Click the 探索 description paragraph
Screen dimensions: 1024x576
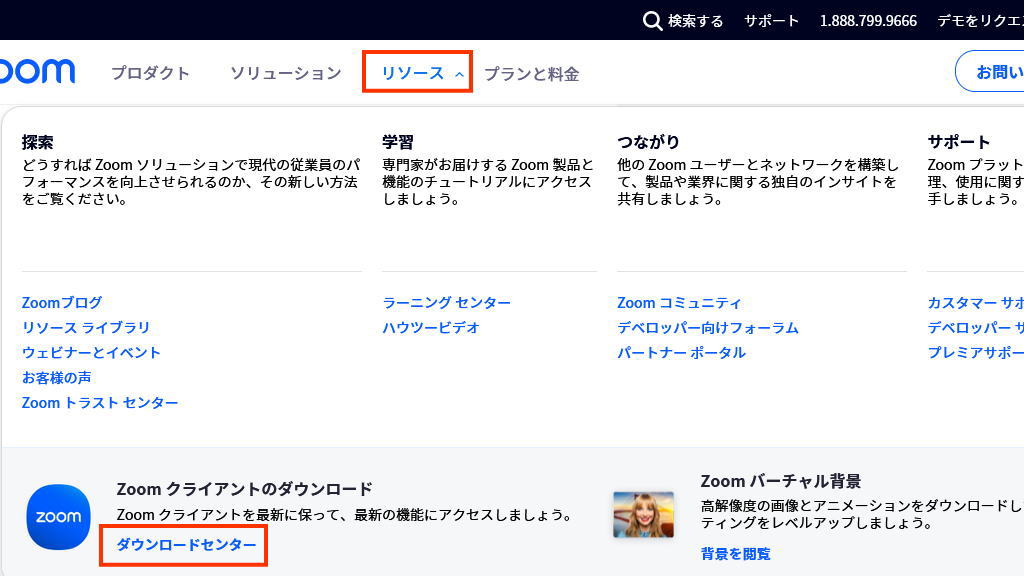click(x=191, y=182)
